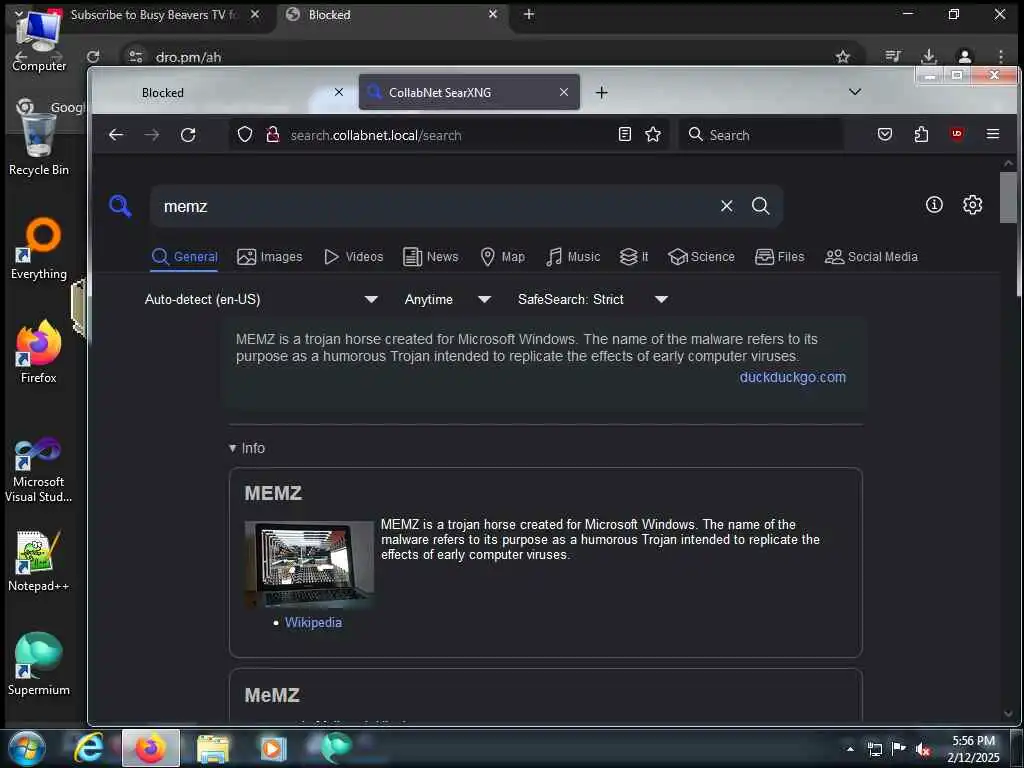The width and height of the screenshot is (1024, 768).
Task: Submit search with the magnifier button
Action: tap(761, 206)
